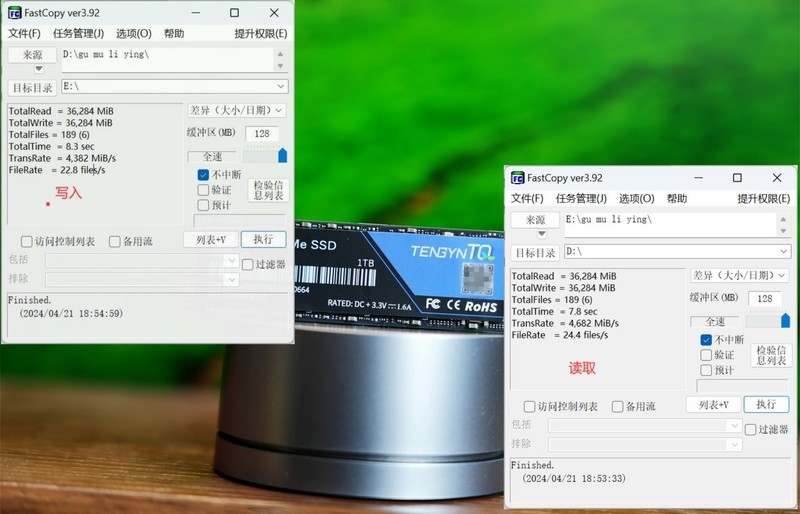Click 来源 button in right window
800x514 pixels.
[535, 220]
